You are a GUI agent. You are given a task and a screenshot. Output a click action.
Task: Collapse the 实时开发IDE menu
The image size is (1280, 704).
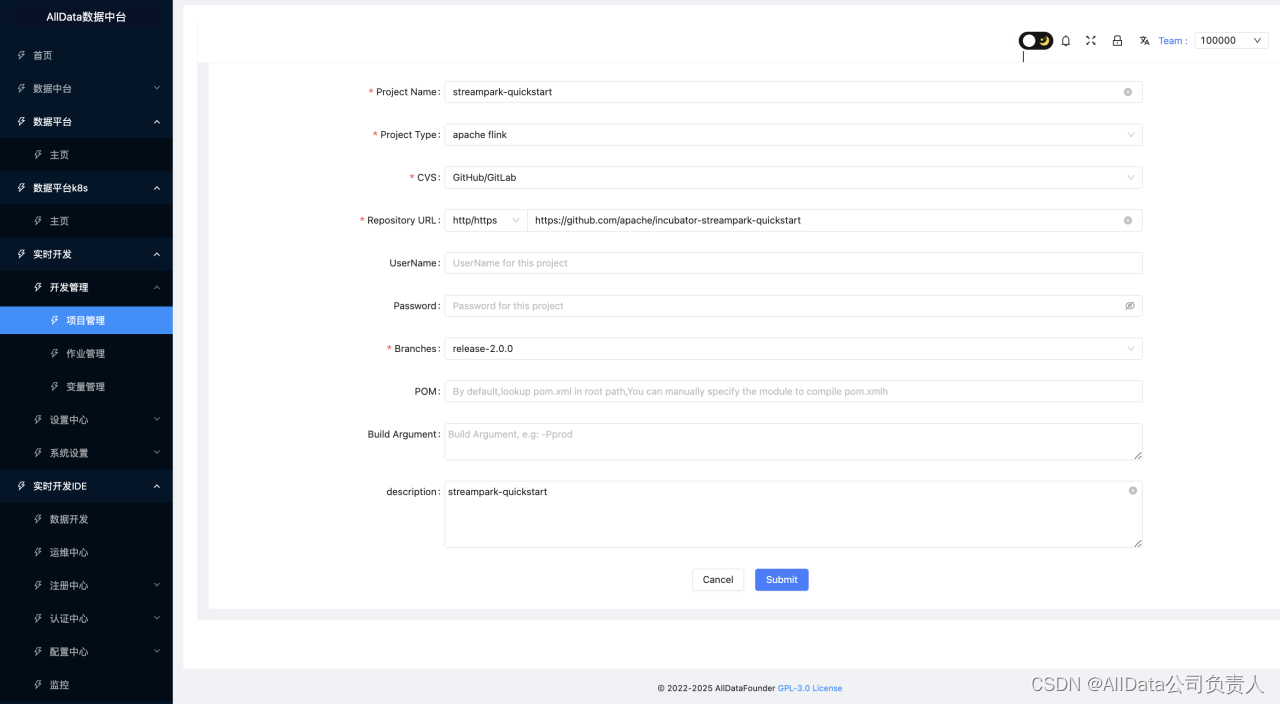[86, 486]
